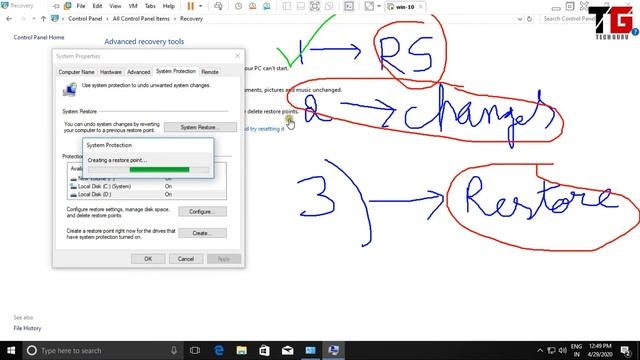This screenshot has width=640, height=360.
Task: Click the VMware full screen mode icon
Action: [x=315, y=6]
